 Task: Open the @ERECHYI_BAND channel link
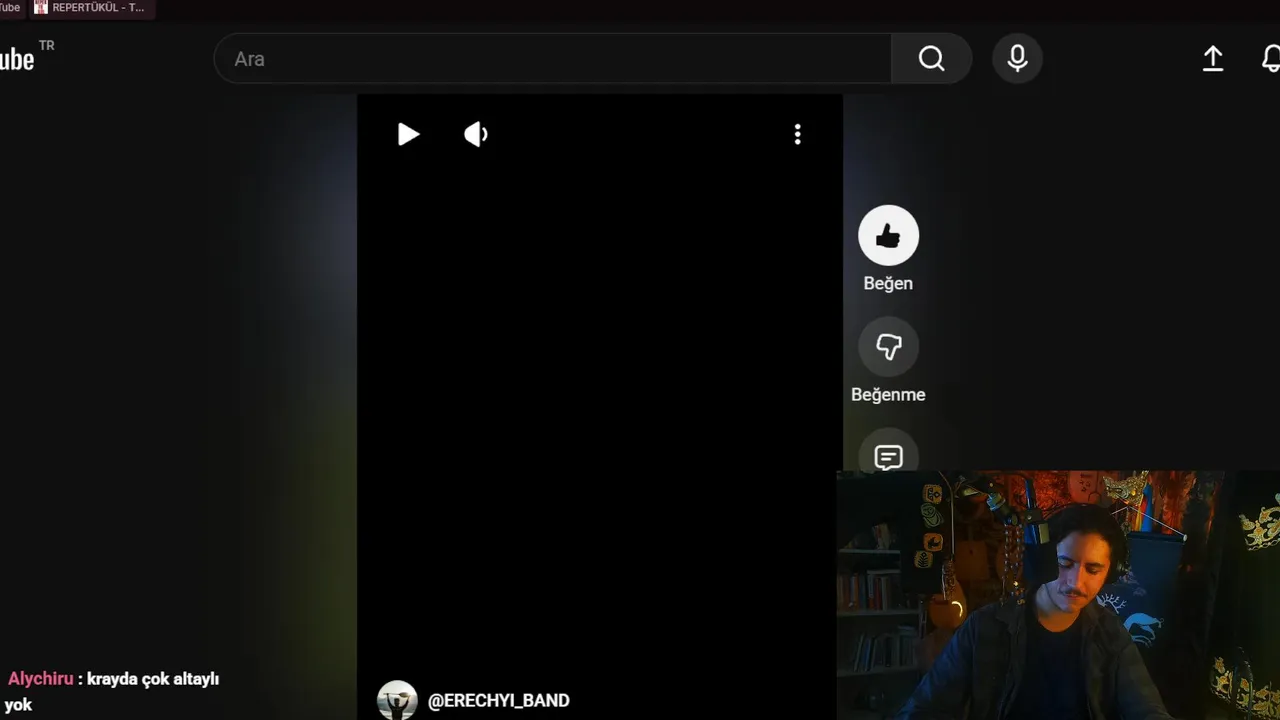tap(498, 700)
